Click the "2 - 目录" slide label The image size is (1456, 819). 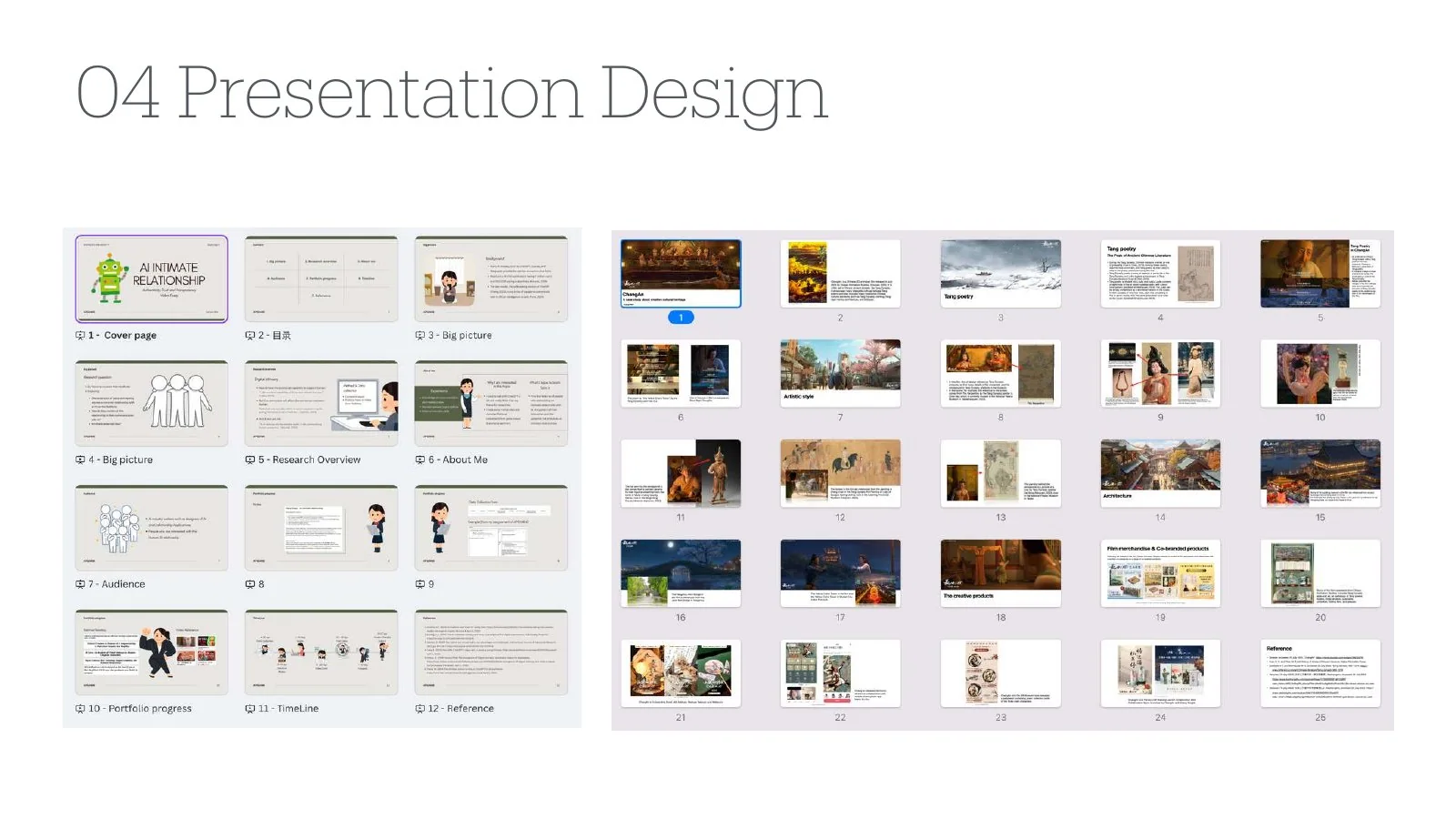coord(275,336)
